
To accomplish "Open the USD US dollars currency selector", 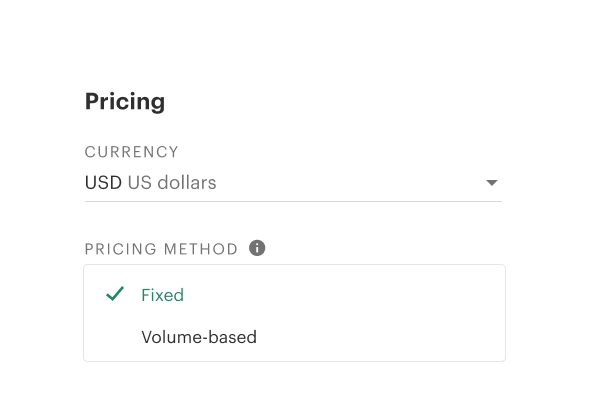I will point(293,183).
